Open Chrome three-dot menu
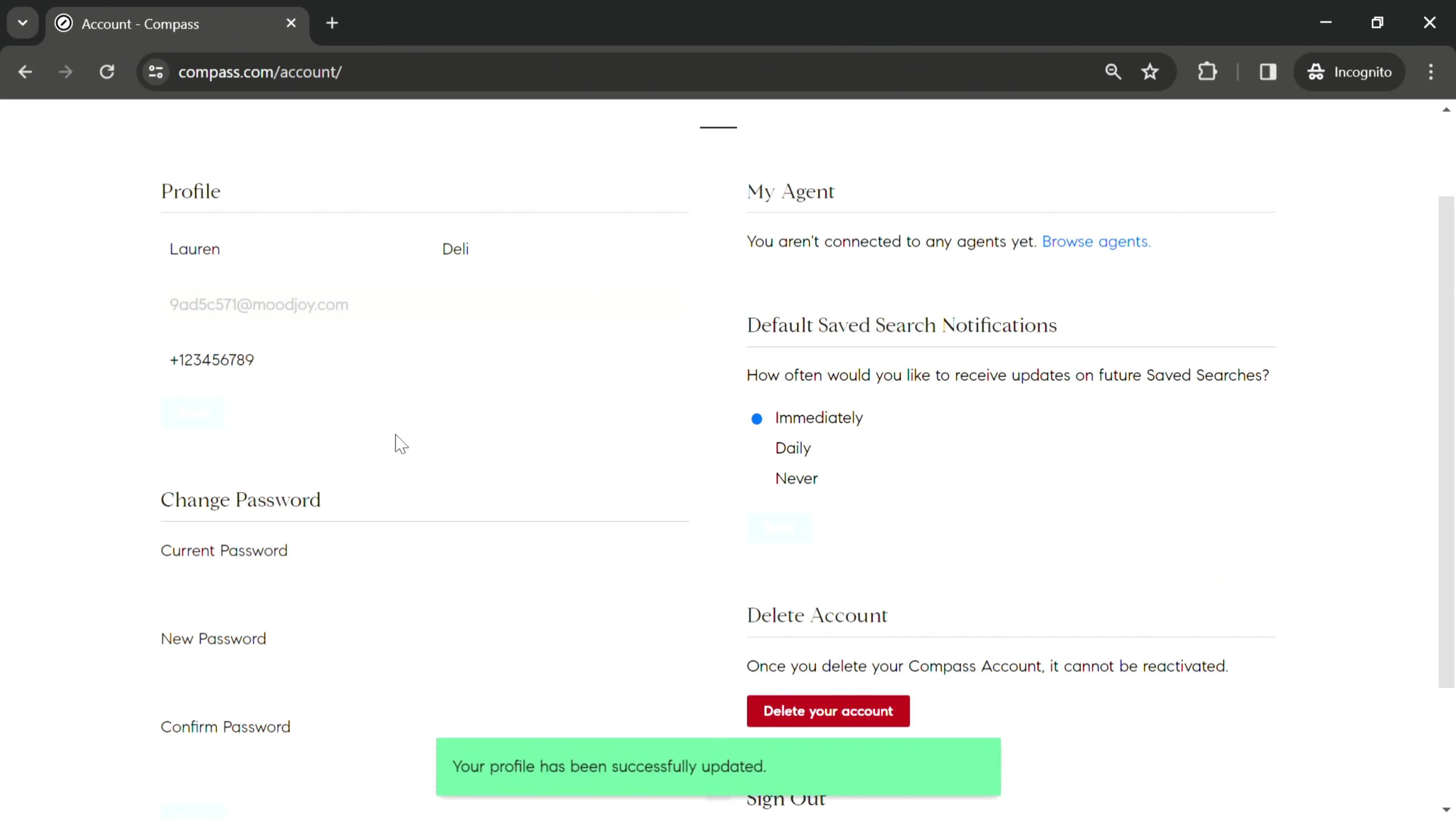Viewport: 1456px width, 819px height. 1431,72
